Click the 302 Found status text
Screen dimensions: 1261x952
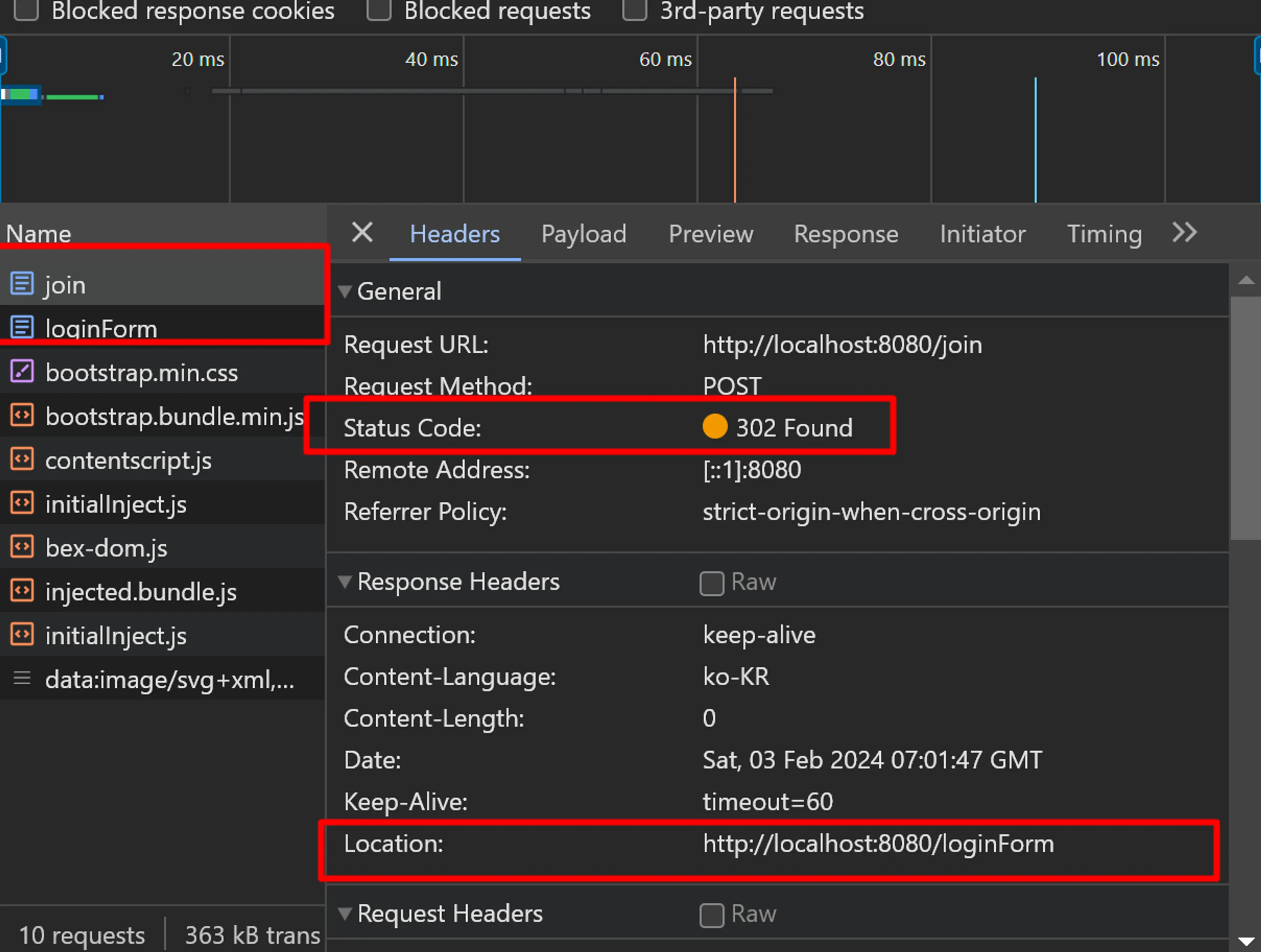point(794,428)
